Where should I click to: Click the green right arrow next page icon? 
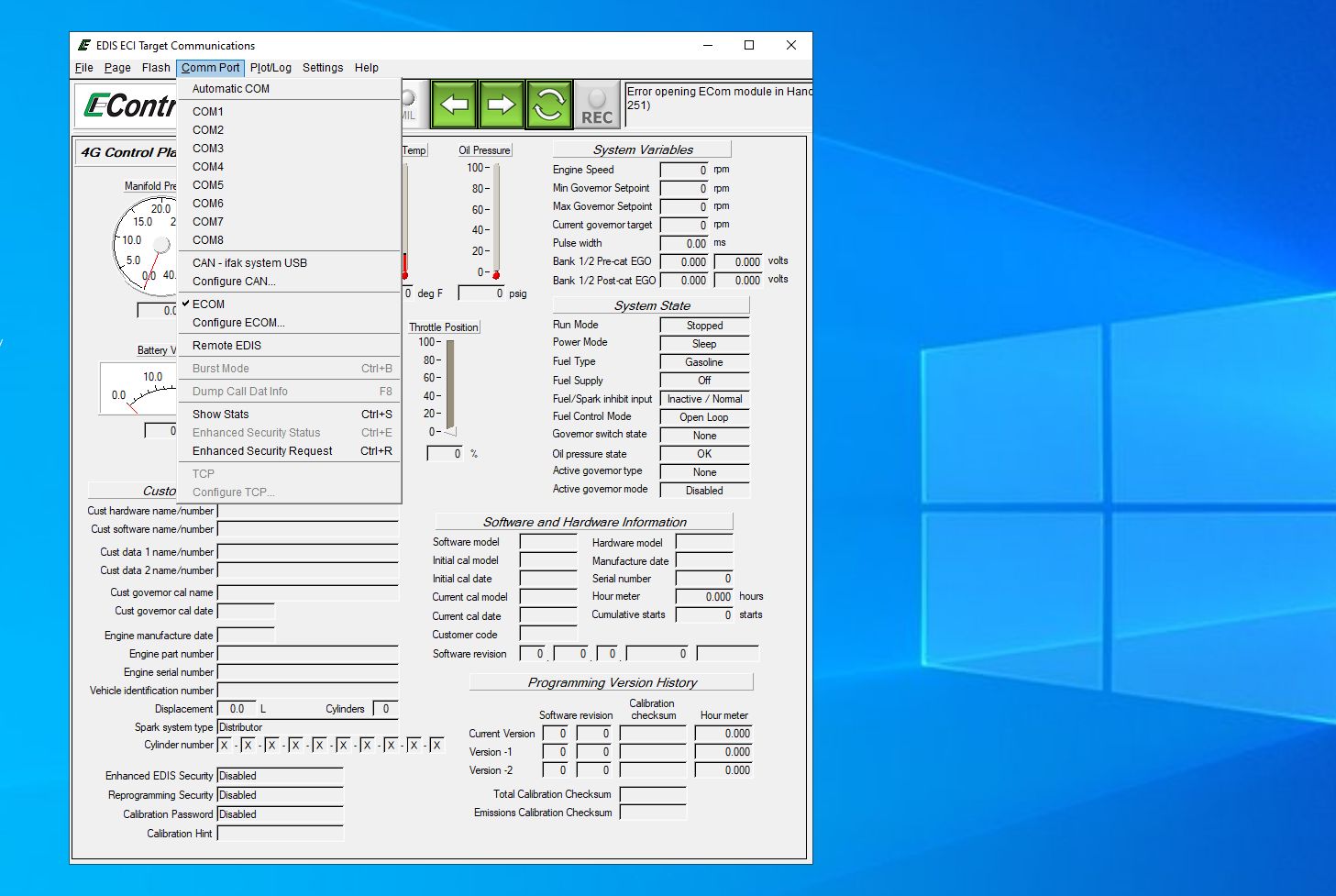pyautogui.click(x=501, y=105)
